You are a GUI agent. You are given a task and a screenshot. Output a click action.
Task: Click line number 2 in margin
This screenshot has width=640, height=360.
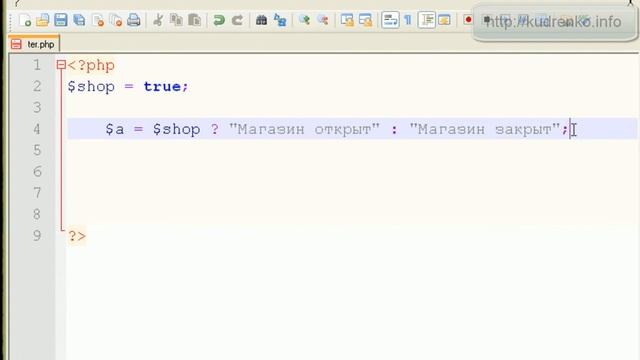pyautogui.click(x=37, y=86)
